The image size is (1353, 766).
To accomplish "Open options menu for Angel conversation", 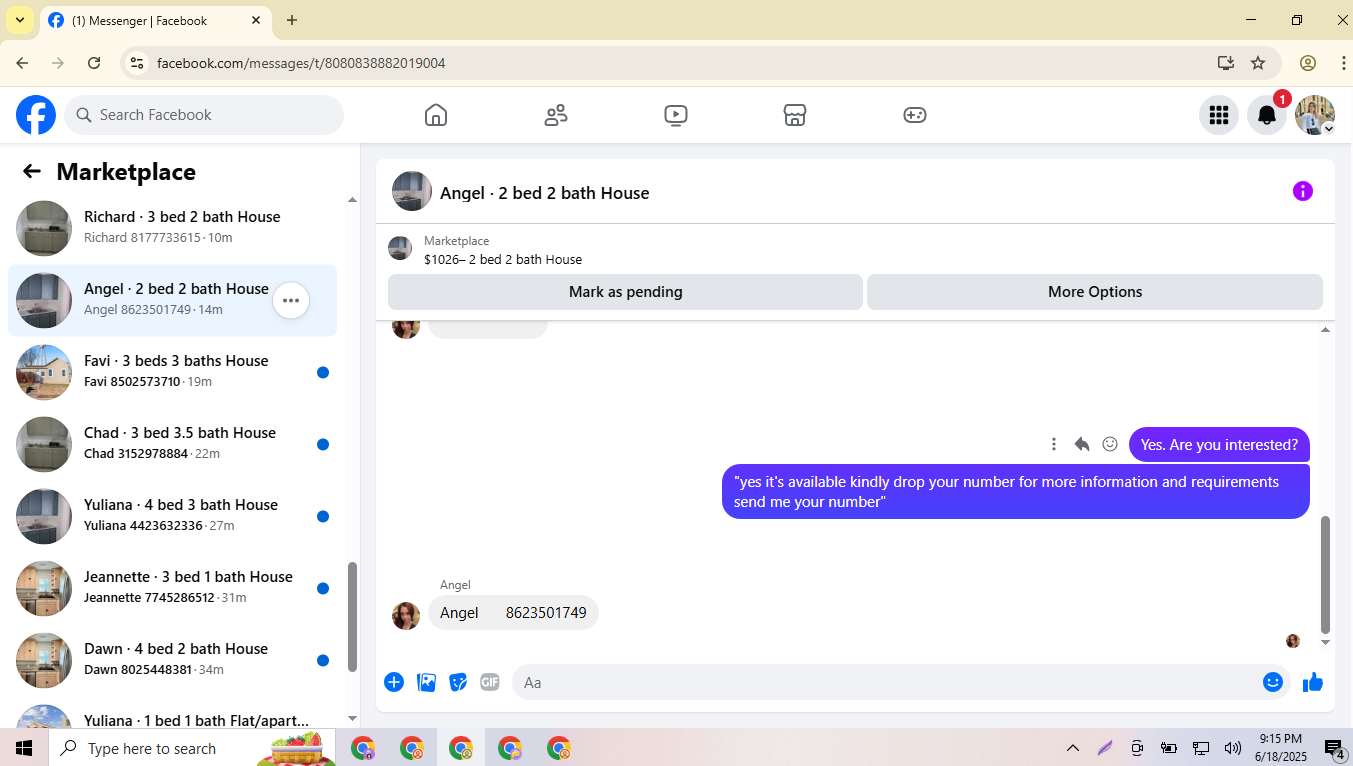I will tap(291, 300).
